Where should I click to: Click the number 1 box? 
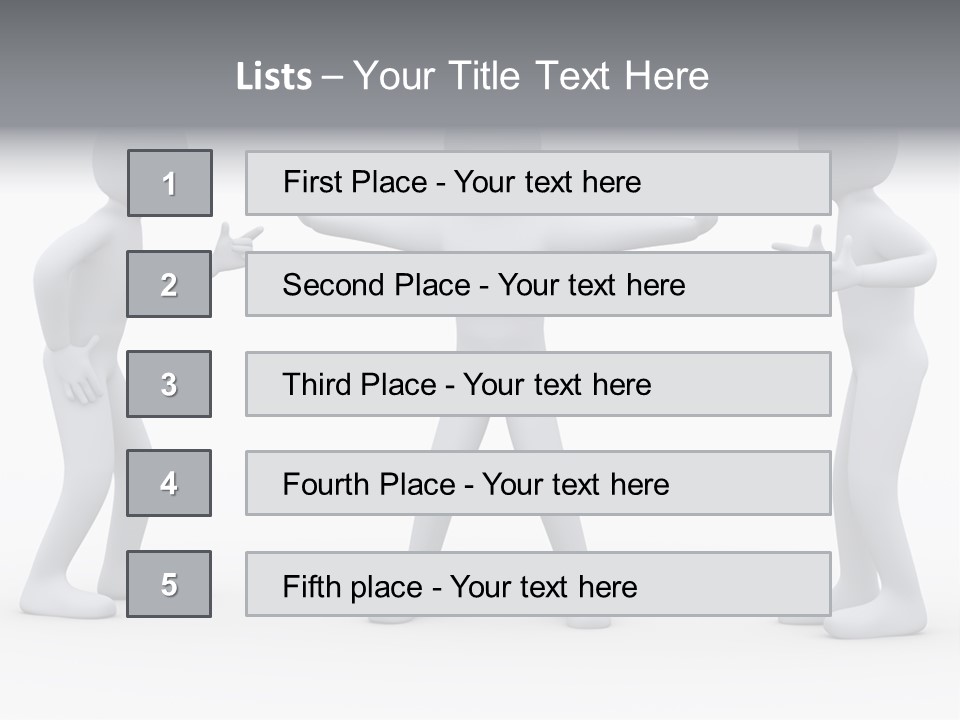pos(170,183)
